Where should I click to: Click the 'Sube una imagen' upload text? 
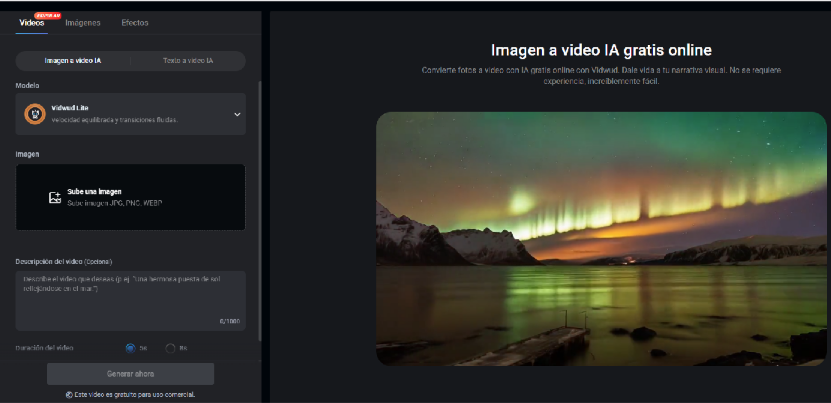click(x=94, y=191)
